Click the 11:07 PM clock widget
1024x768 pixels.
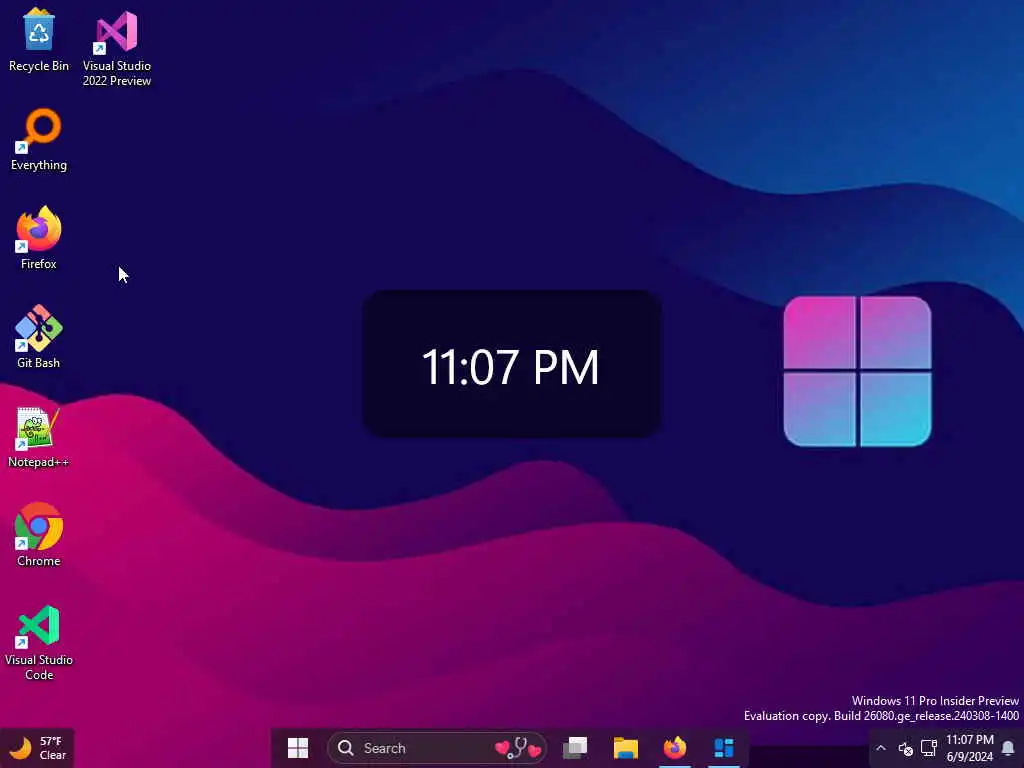pos(511,365)
